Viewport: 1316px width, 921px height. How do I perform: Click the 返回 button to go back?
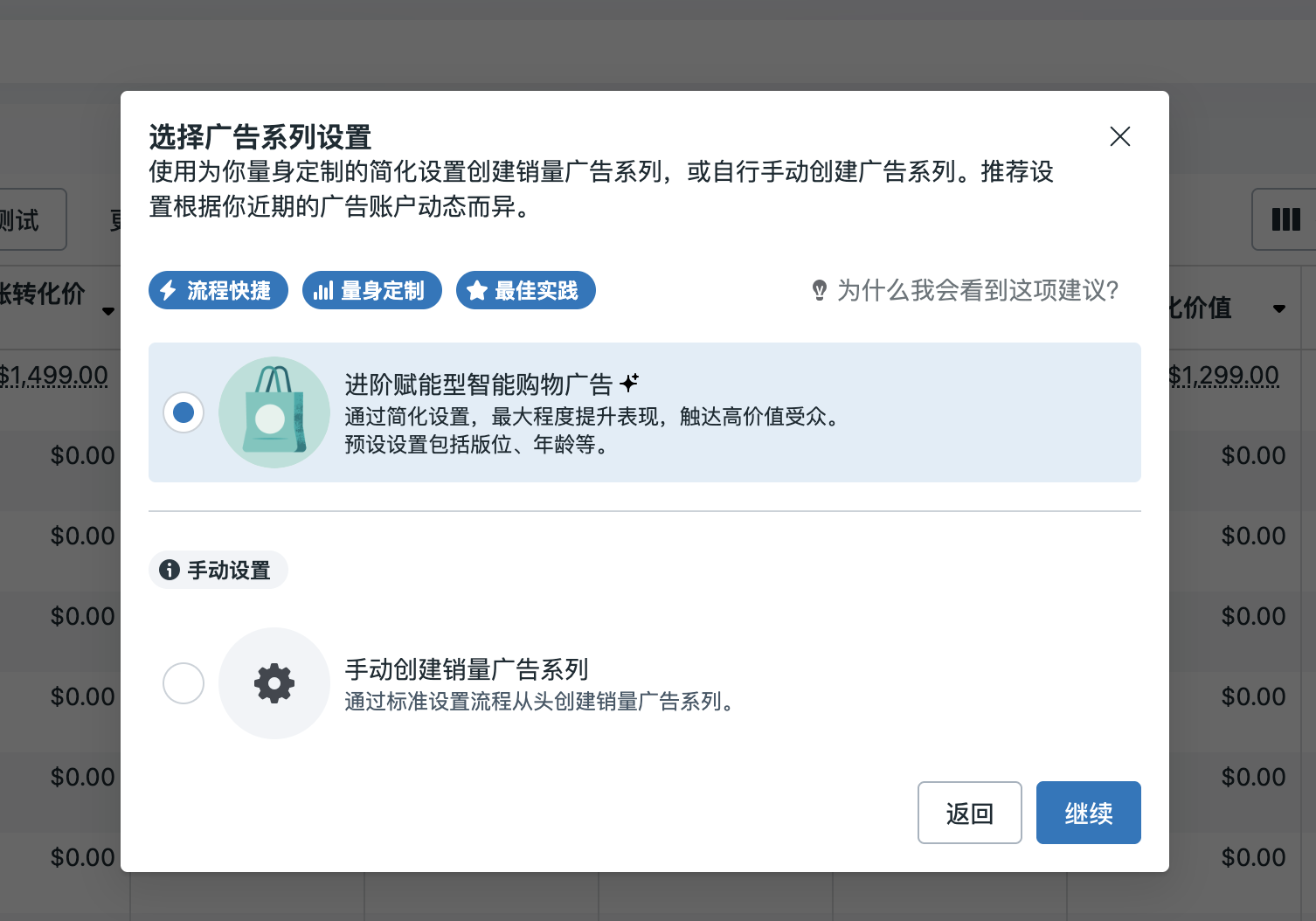pyautogui.click(x=969, y=813)
